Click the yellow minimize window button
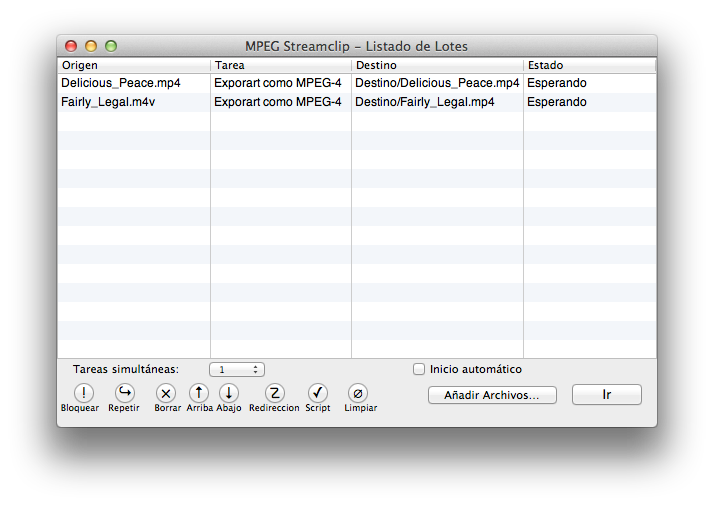Viewport: 714px width, 506px height. coord(91,46)
